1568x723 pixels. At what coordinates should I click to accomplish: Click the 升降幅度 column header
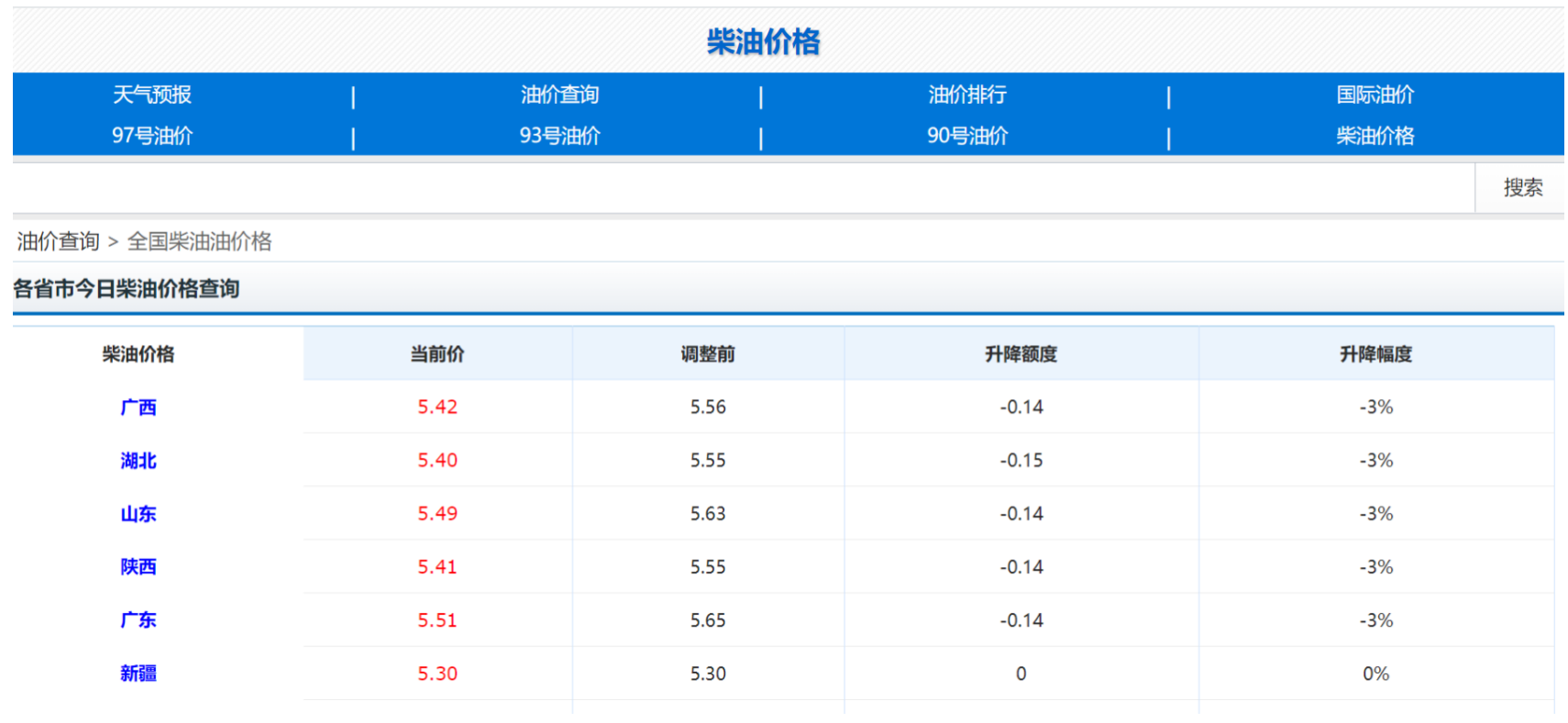click(1375, 354)
